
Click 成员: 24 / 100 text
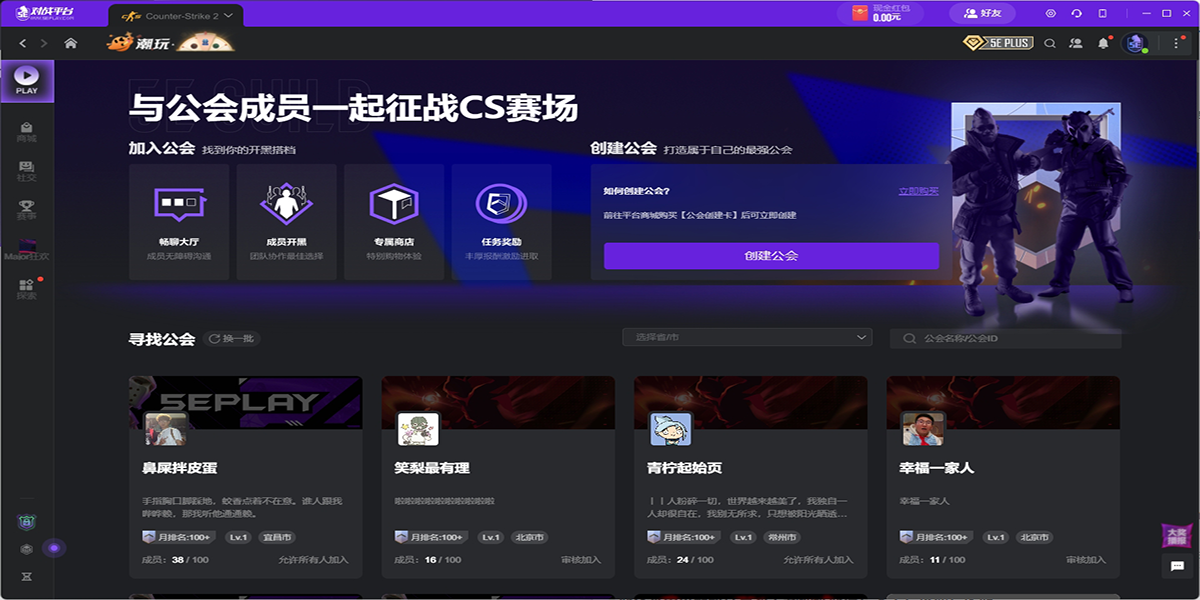coord(680,560)
